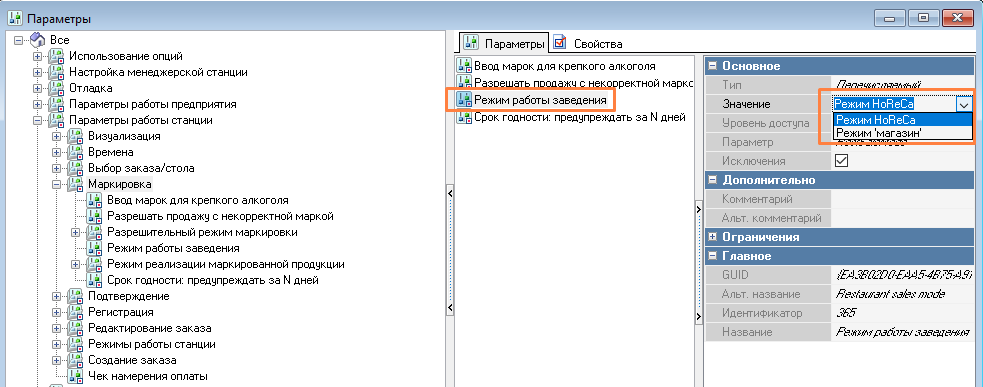Click icon beside 'Настройка менеджерской станции'
The image size is (983, 387).
[57, 72]
